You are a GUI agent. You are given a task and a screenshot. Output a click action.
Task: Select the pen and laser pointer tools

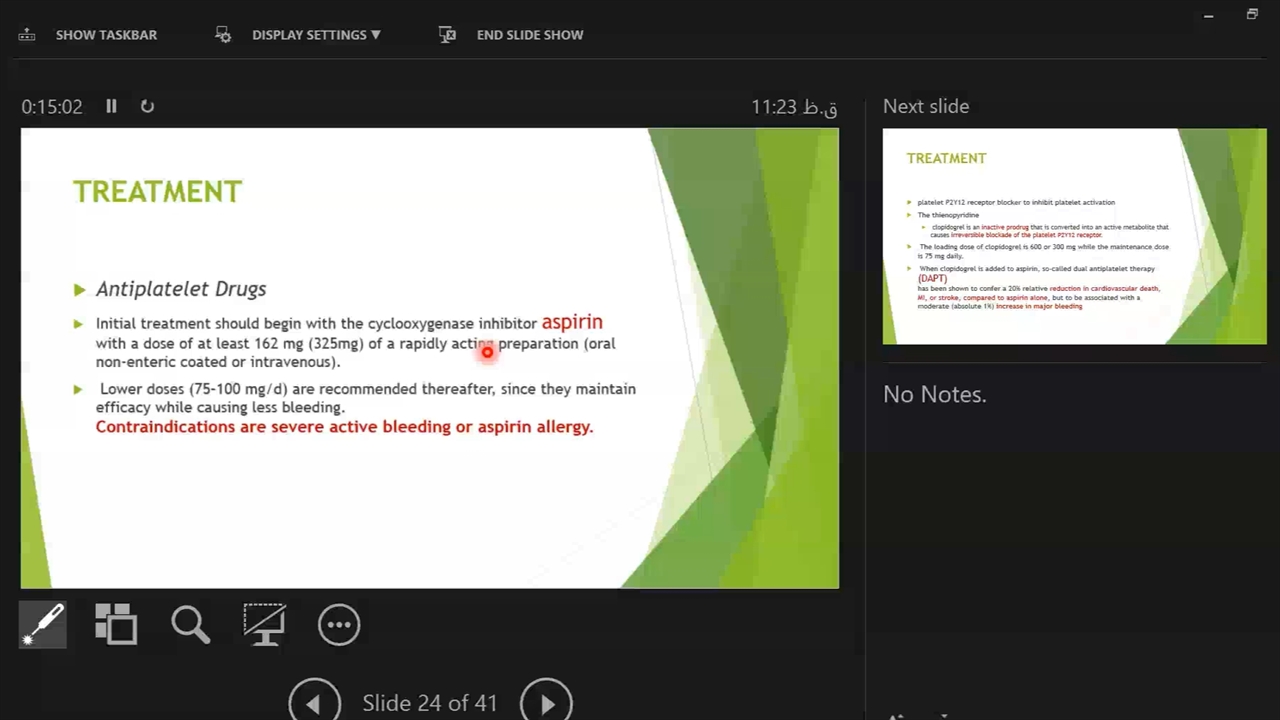pyautogui.click(x=43, y=625)
